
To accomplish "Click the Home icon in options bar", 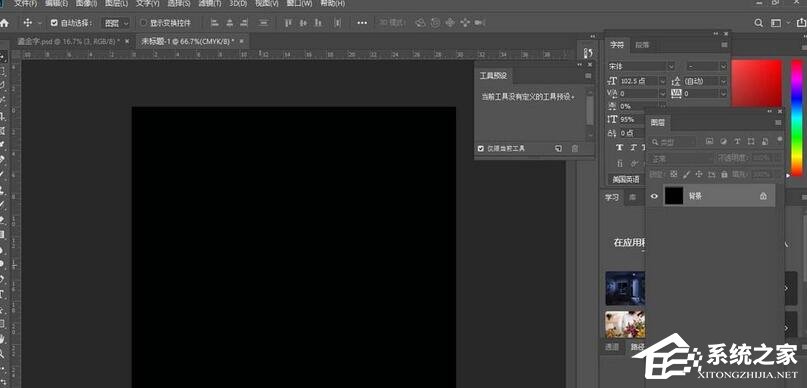I will (4, 23).
